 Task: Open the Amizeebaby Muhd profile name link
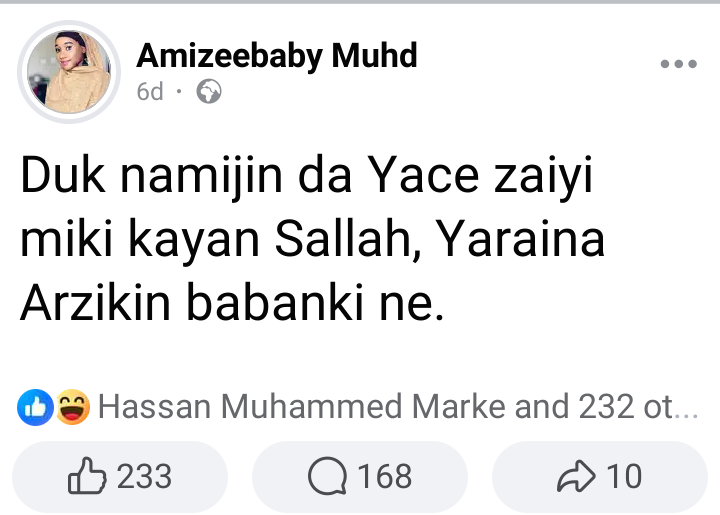(x=276, y=56)
